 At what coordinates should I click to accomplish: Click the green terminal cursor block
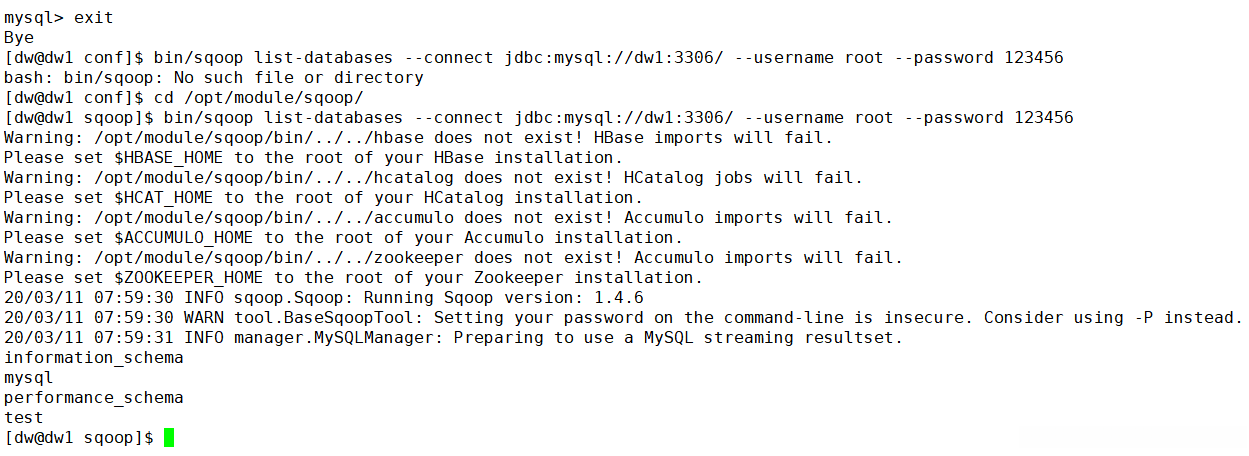click(x=169, y=438)
